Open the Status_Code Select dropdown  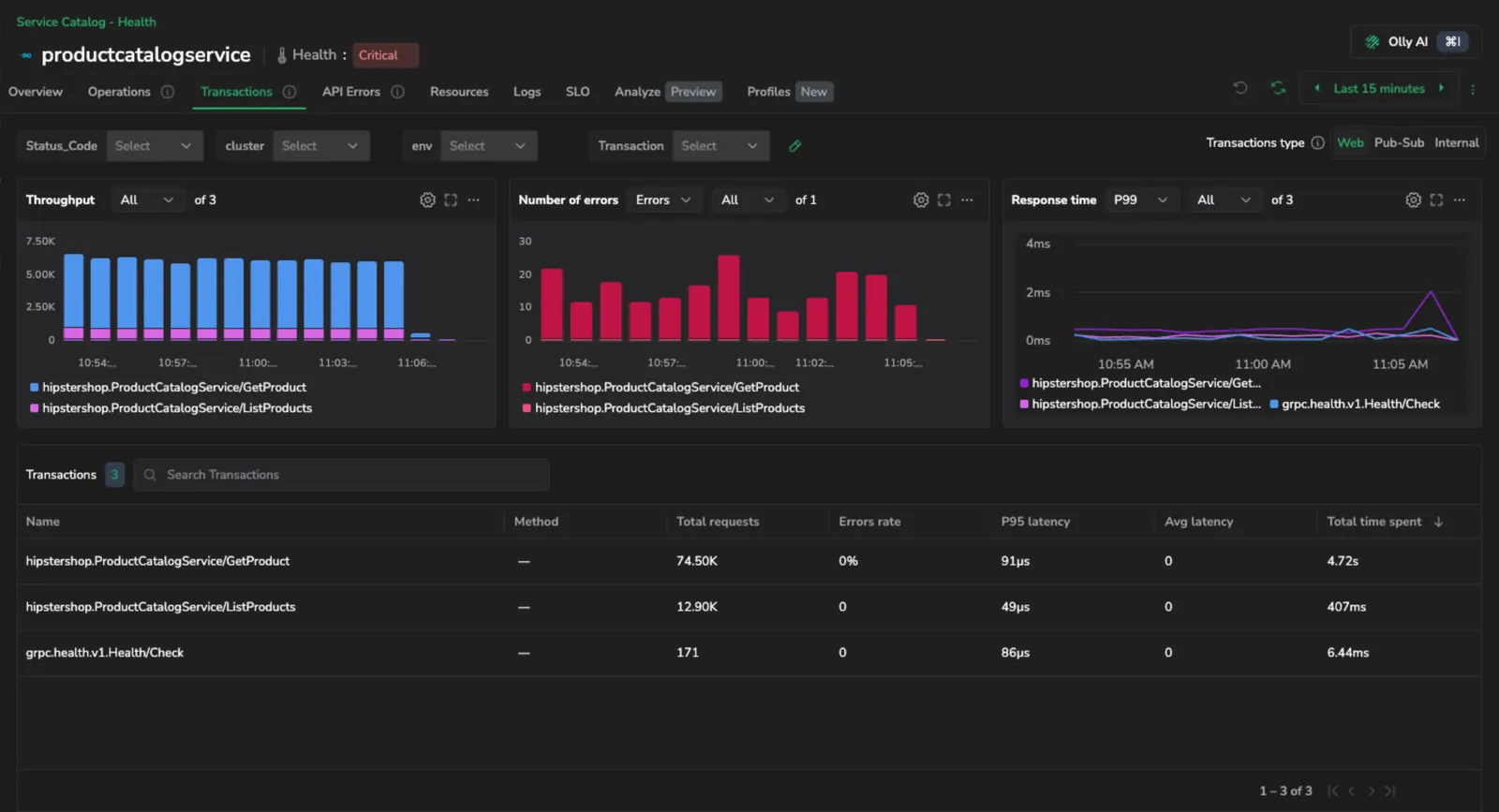[155, 146]
